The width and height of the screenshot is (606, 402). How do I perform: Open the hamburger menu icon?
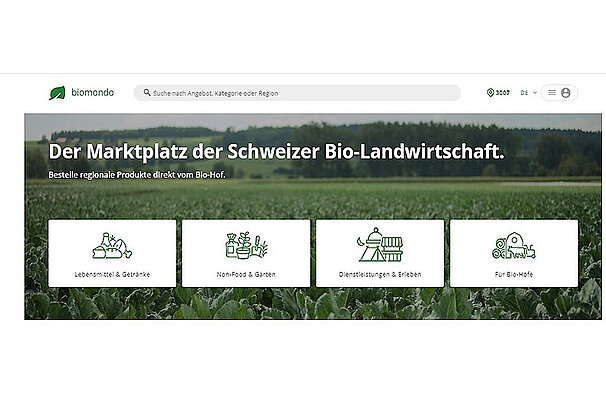click(x=552, y=93)
